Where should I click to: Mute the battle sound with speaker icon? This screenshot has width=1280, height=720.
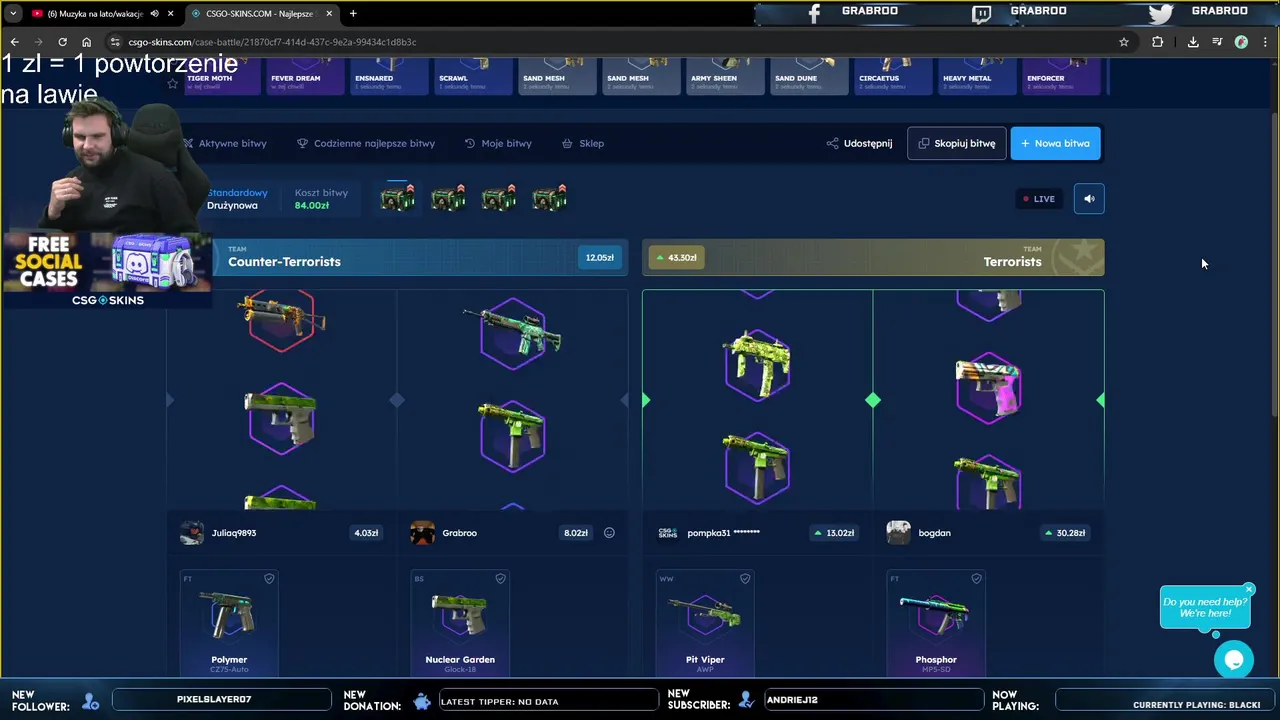coord(1089,198)
